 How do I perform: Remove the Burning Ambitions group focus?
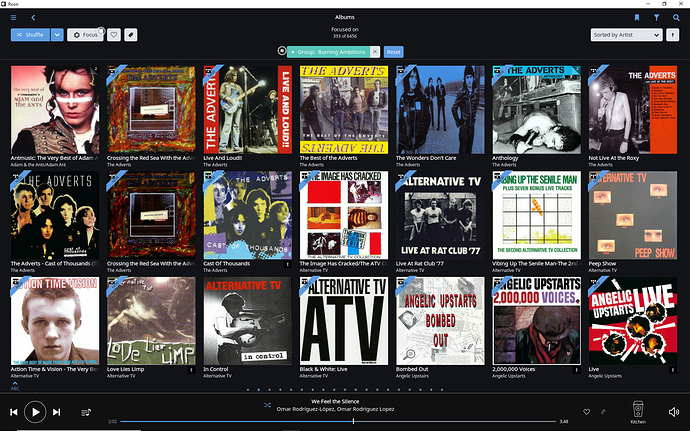click(x=374, y=52)
